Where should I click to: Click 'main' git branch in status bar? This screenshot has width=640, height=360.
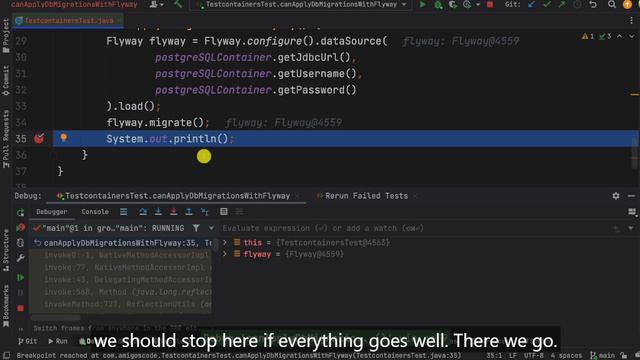[602, 356]
